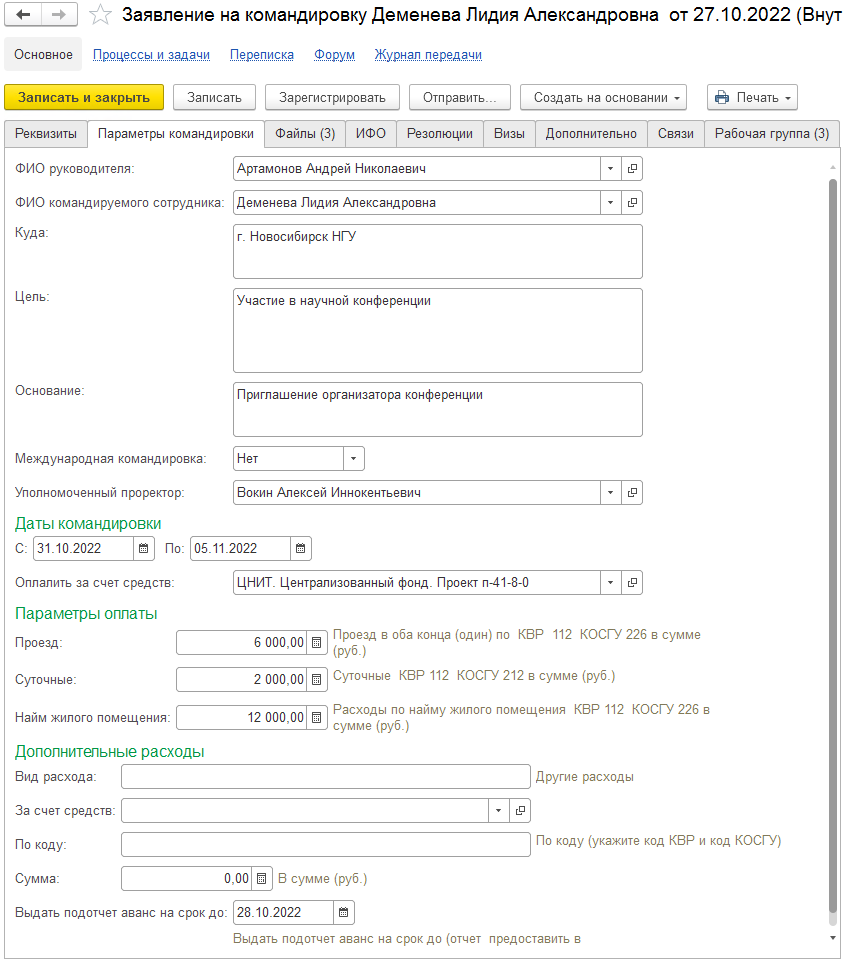Focus Вид расхода input field
The width and height of the screenshot is (843, 963).
coord(326,777)
